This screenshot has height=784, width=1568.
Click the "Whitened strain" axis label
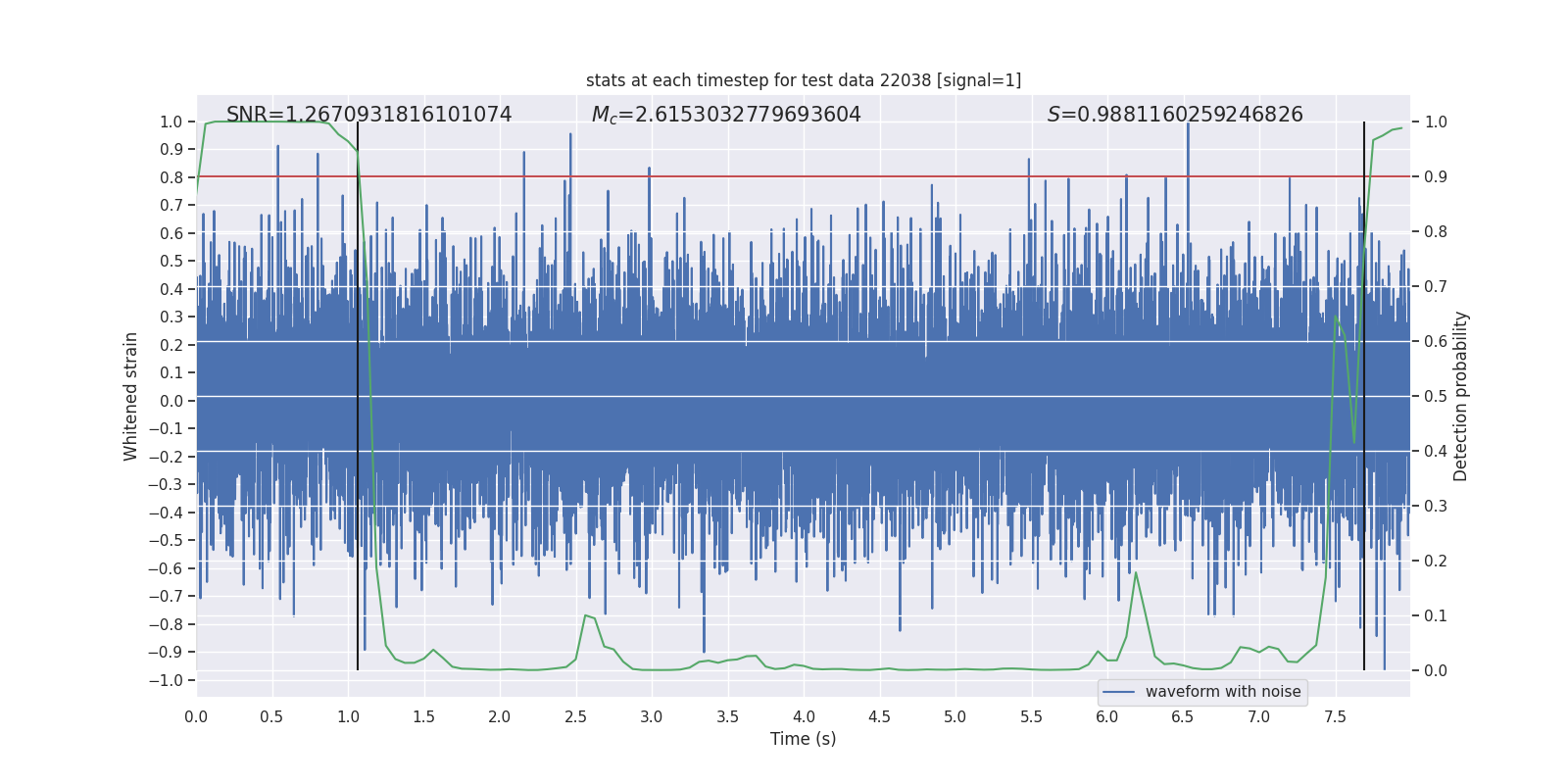click(x=131, y=396)
